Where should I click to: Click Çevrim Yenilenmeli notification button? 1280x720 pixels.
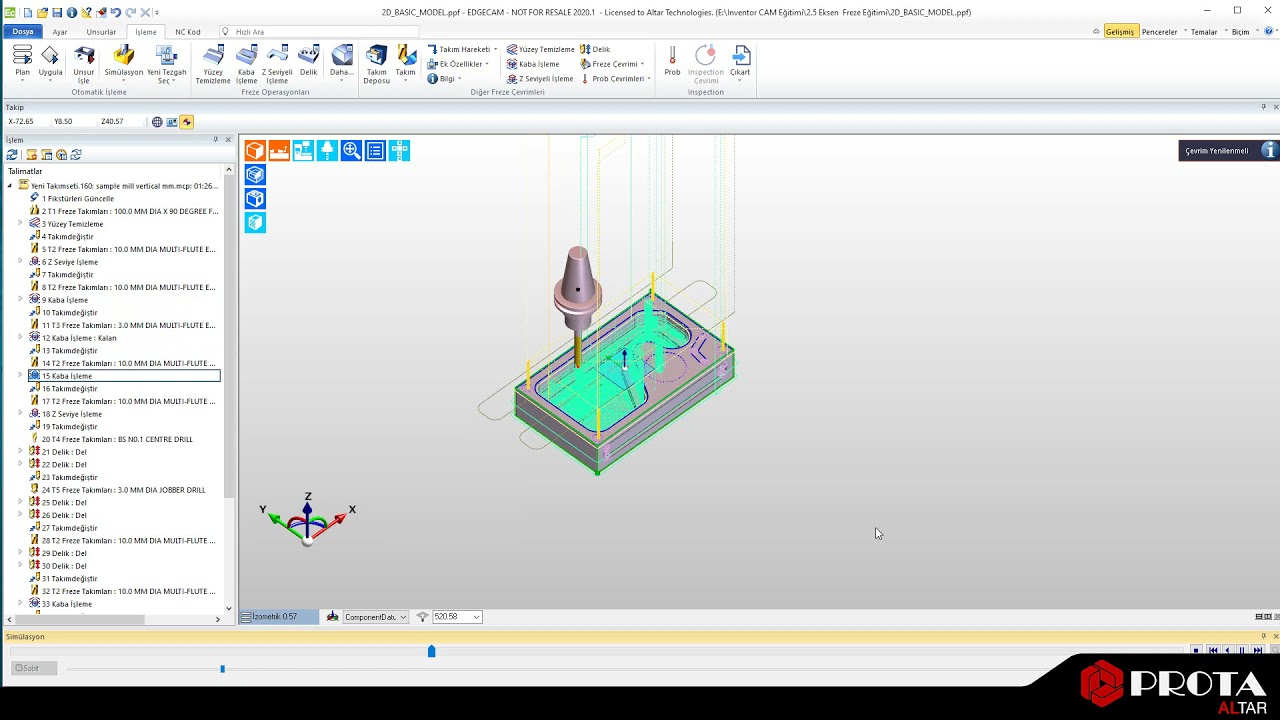pos(1229,151)
